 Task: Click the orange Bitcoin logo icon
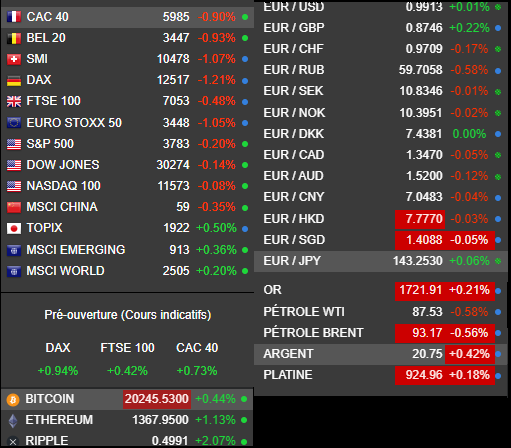coord(13,399)
